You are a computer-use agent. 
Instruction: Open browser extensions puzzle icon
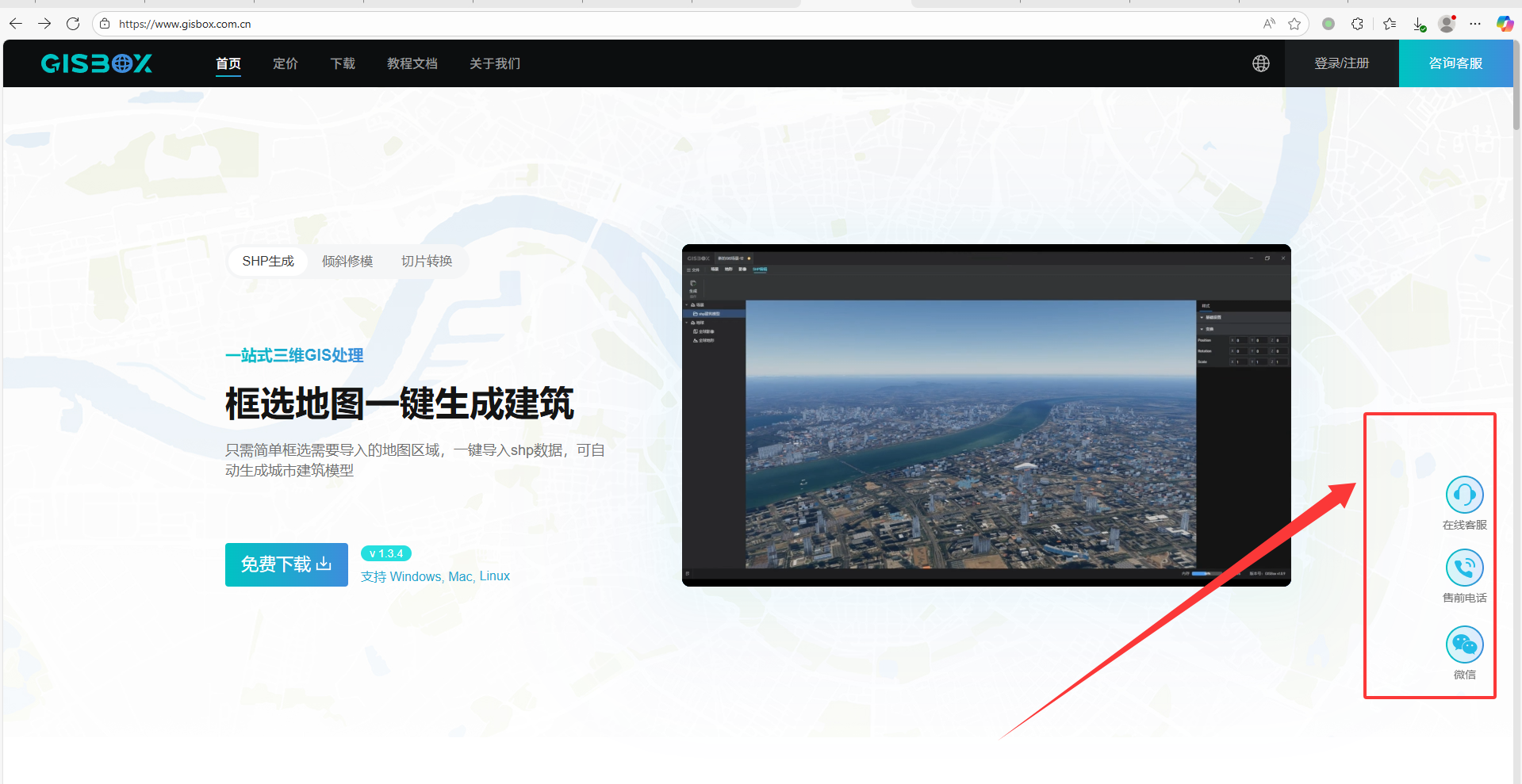click(1357, 24)
